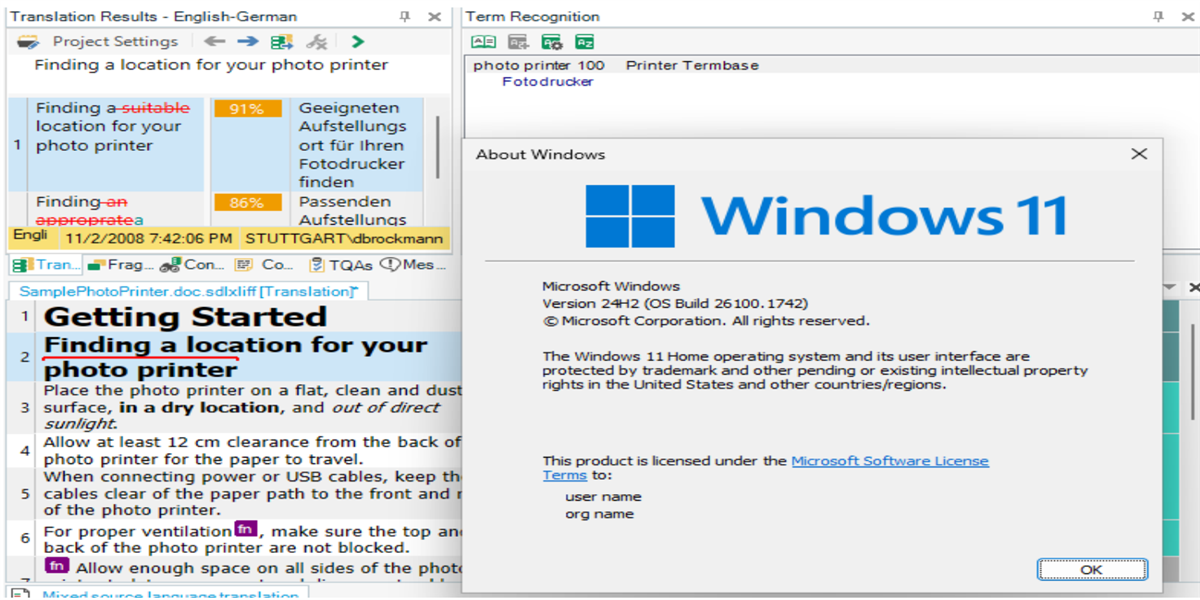The image size is (1200, 600).
Task: Click segment 5 'When connecting power or USB' text
Action: 252,493
